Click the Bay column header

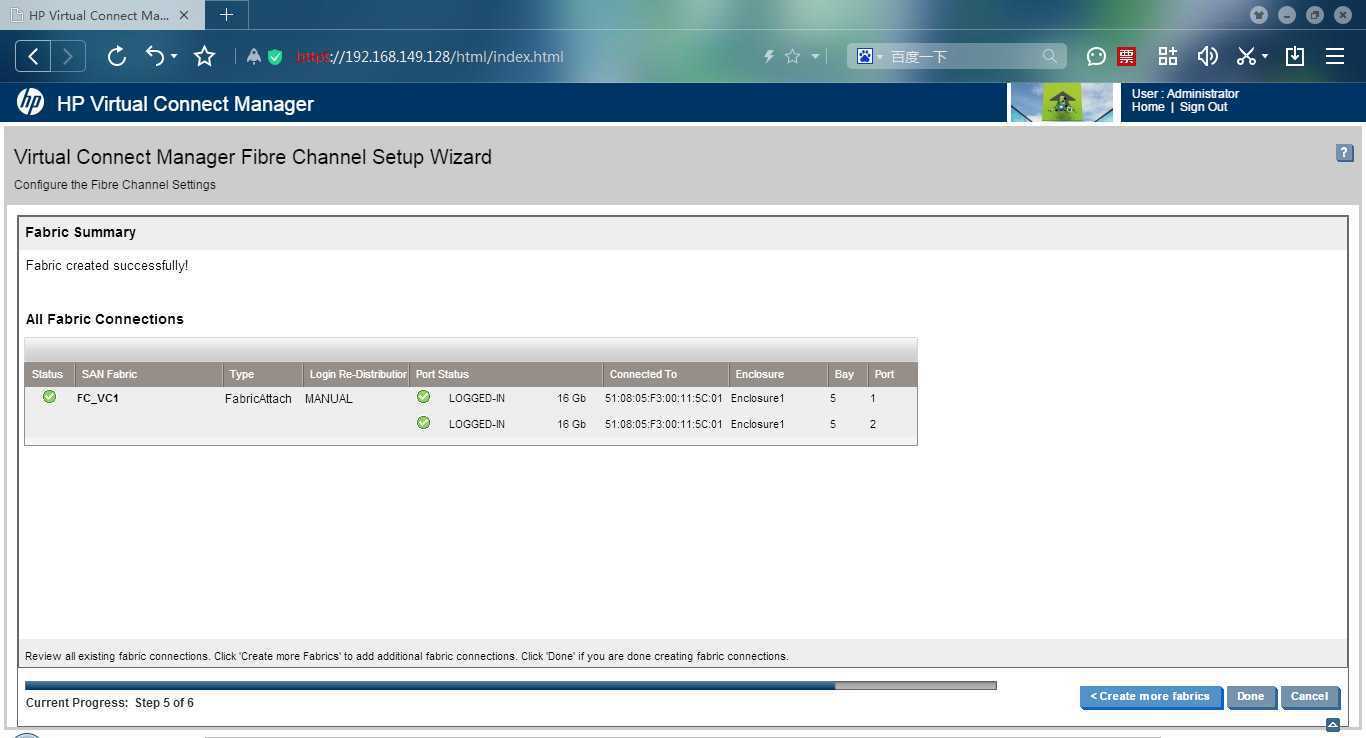coord(847,374)
